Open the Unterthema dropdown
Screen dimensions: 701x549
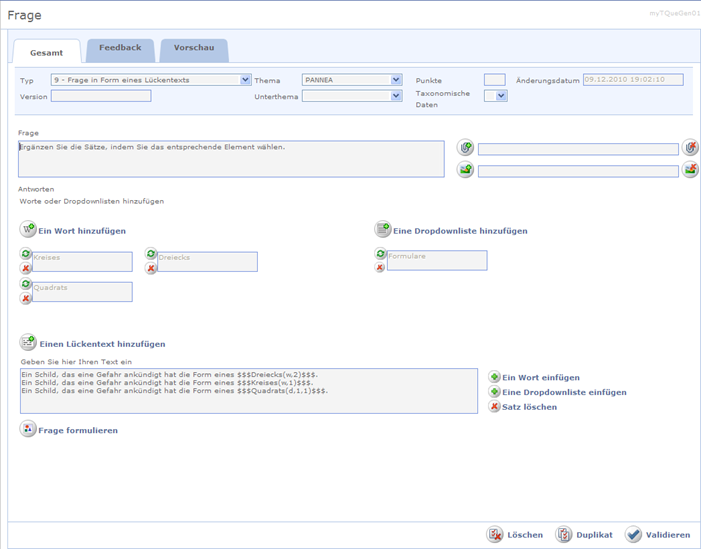[396, 96]
